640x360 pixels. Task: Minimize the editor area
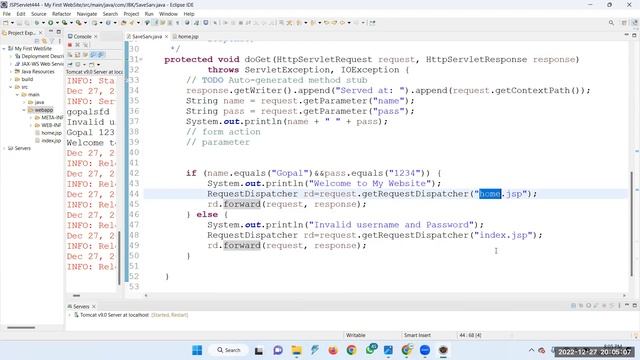(x=627, y=35)
